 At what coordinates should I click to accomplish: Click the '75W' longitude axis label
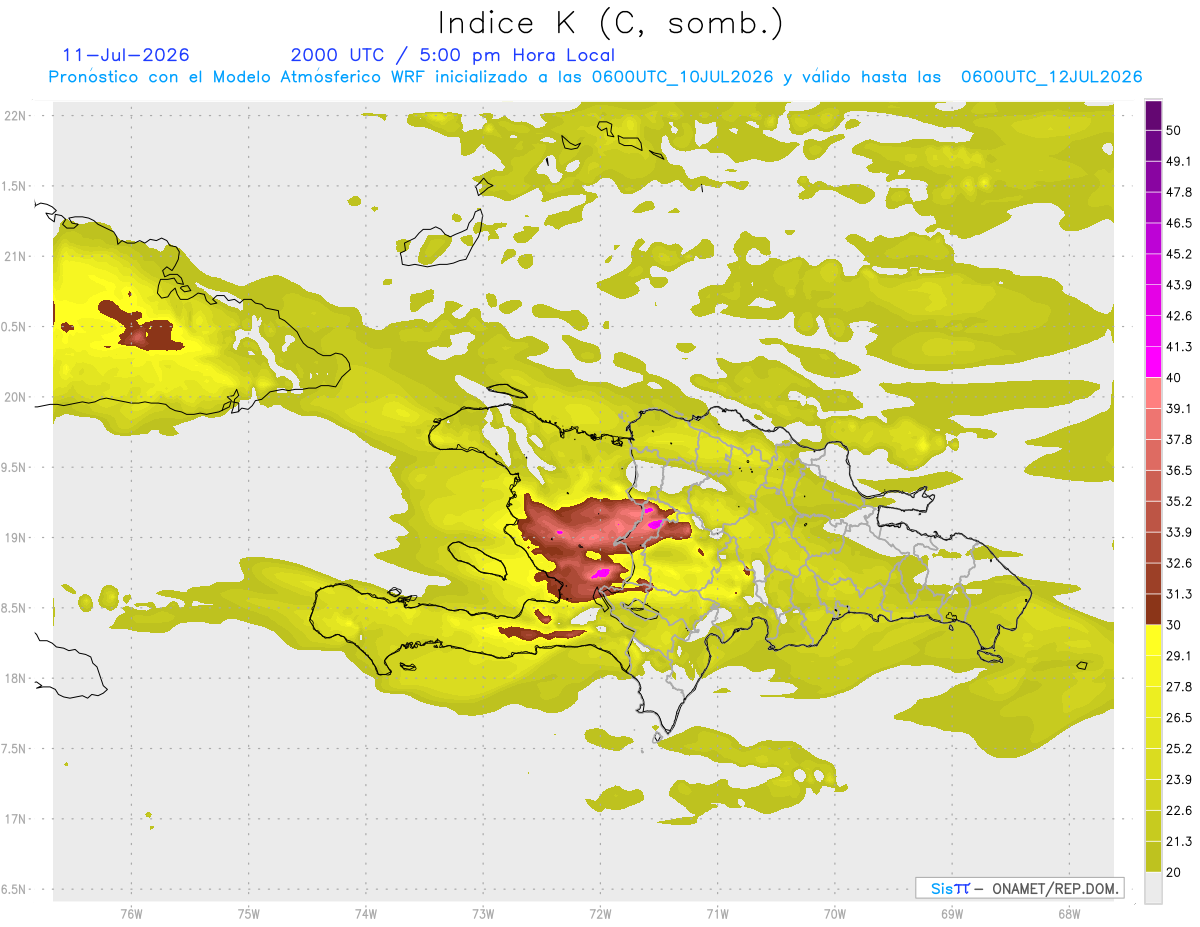249,913
